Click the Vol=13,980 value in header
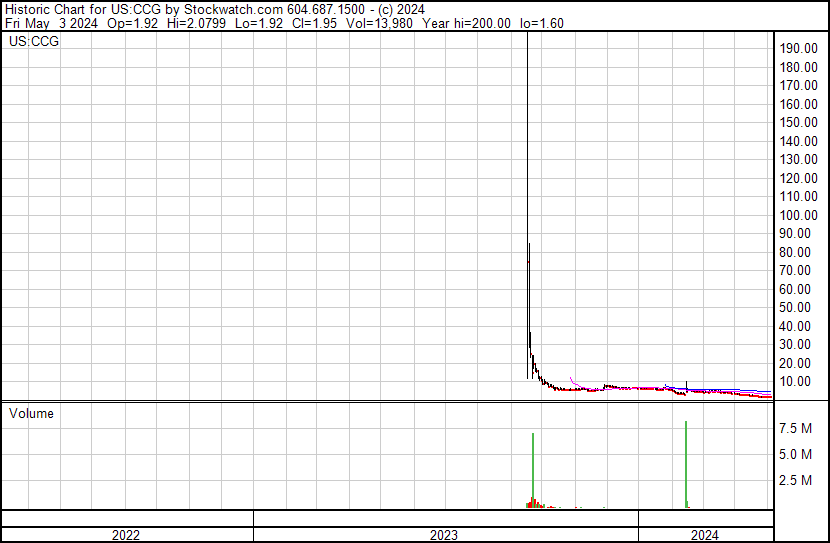 [x=379, y=23]
